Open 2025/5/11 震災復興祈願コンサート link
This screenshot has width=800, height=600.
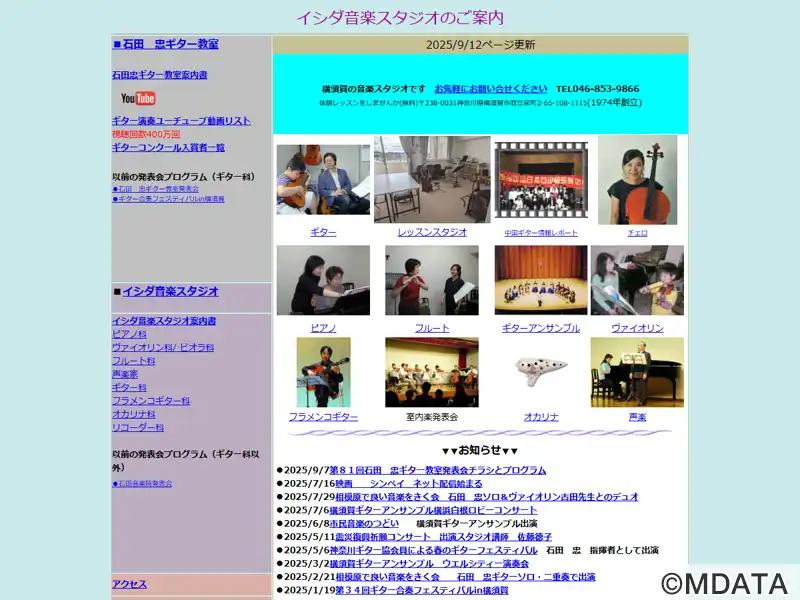click(443, 537)
